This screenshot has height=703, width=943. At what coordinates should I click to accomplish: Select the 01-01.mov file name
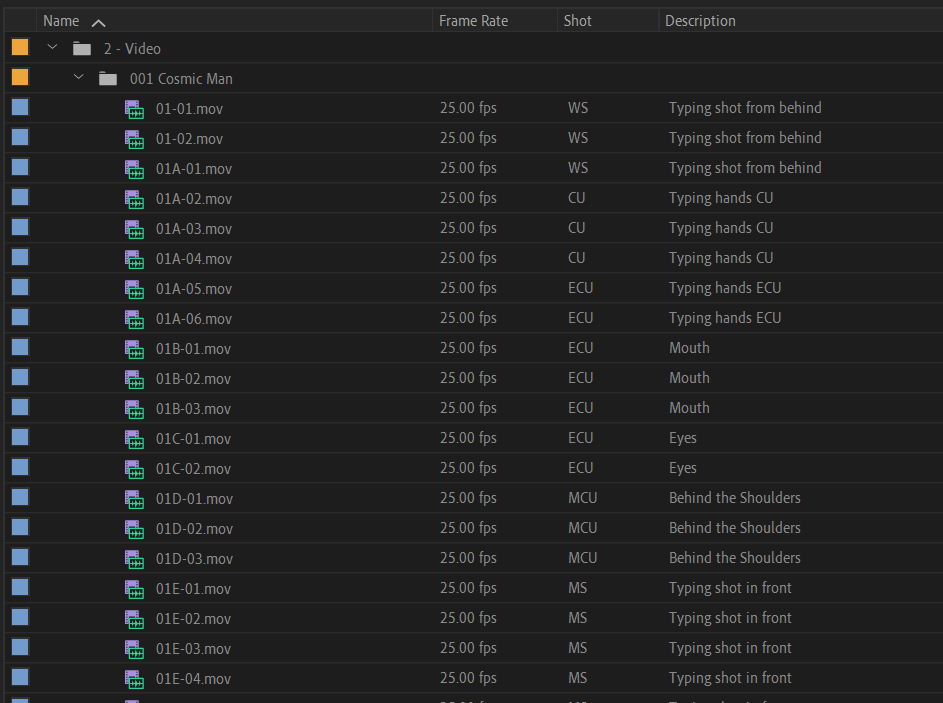(189, 109)
